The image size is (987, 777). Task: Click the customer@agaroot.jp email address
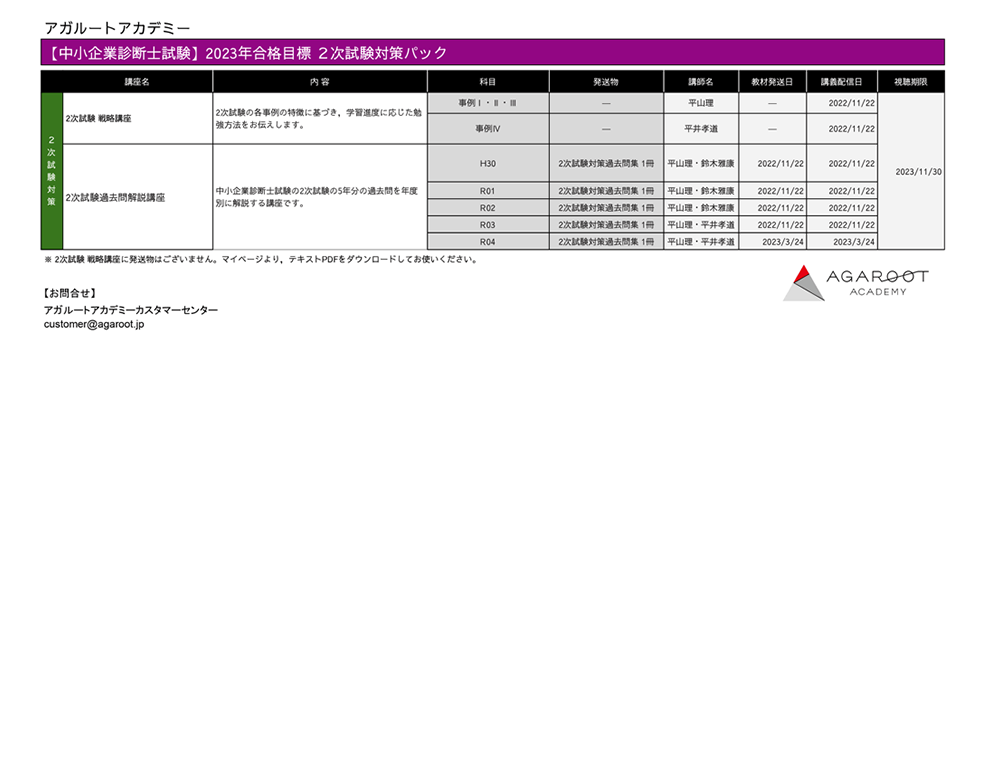click(x=94, y=324)
